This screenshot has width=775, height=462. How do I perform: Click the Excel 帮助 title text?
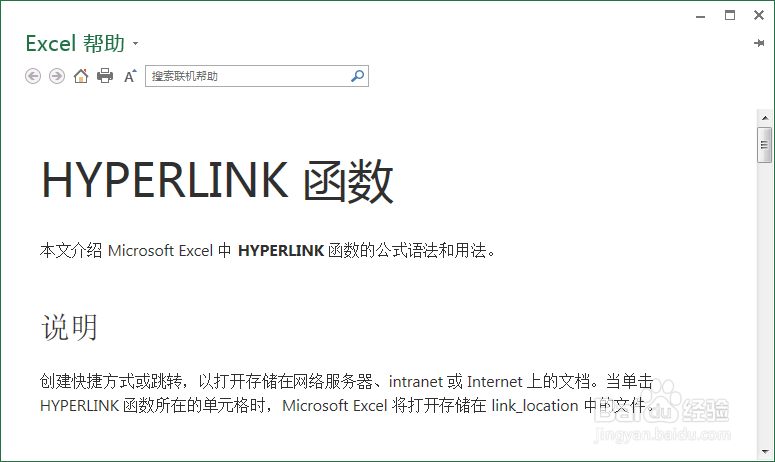[x=75, y=43]
